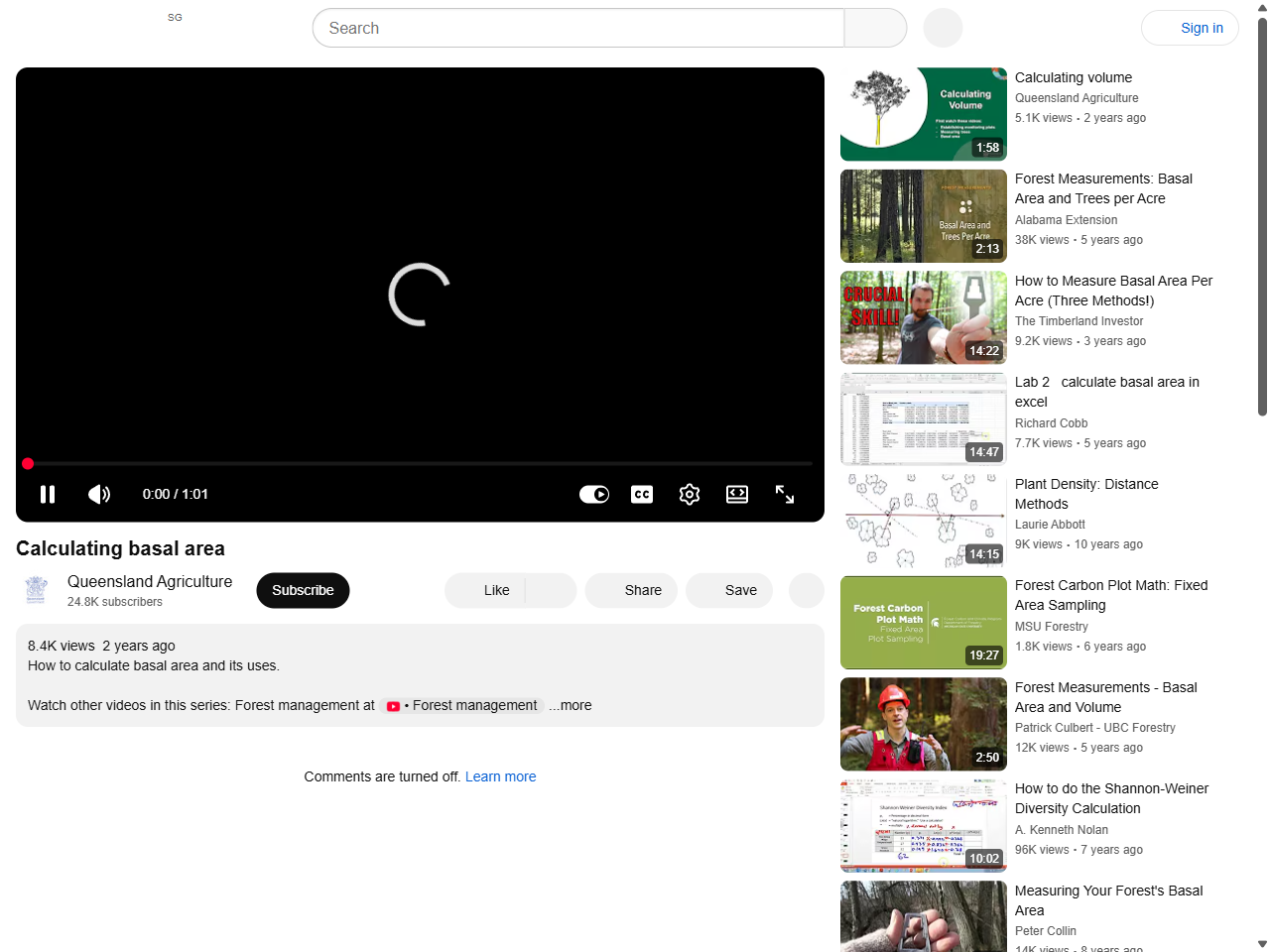1270x952 pixels.
Task: Dislike the video
Action: tap(553, 590)
